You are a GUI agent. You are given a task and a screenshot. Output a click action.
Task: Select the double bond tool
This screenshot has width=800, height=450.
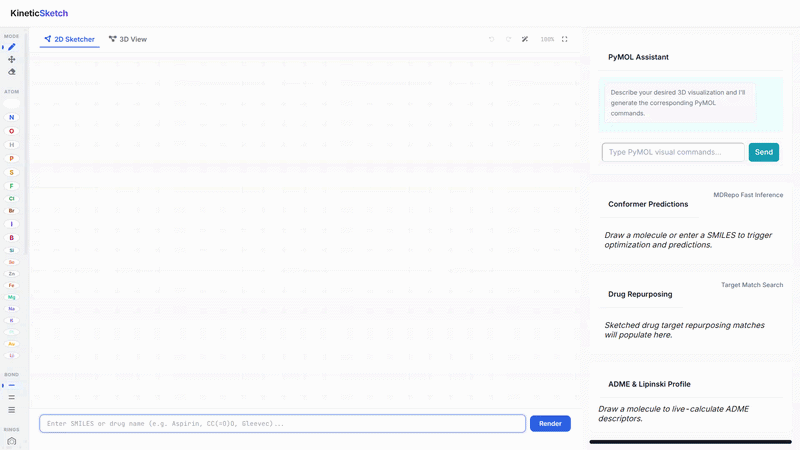tap(12, 397)
